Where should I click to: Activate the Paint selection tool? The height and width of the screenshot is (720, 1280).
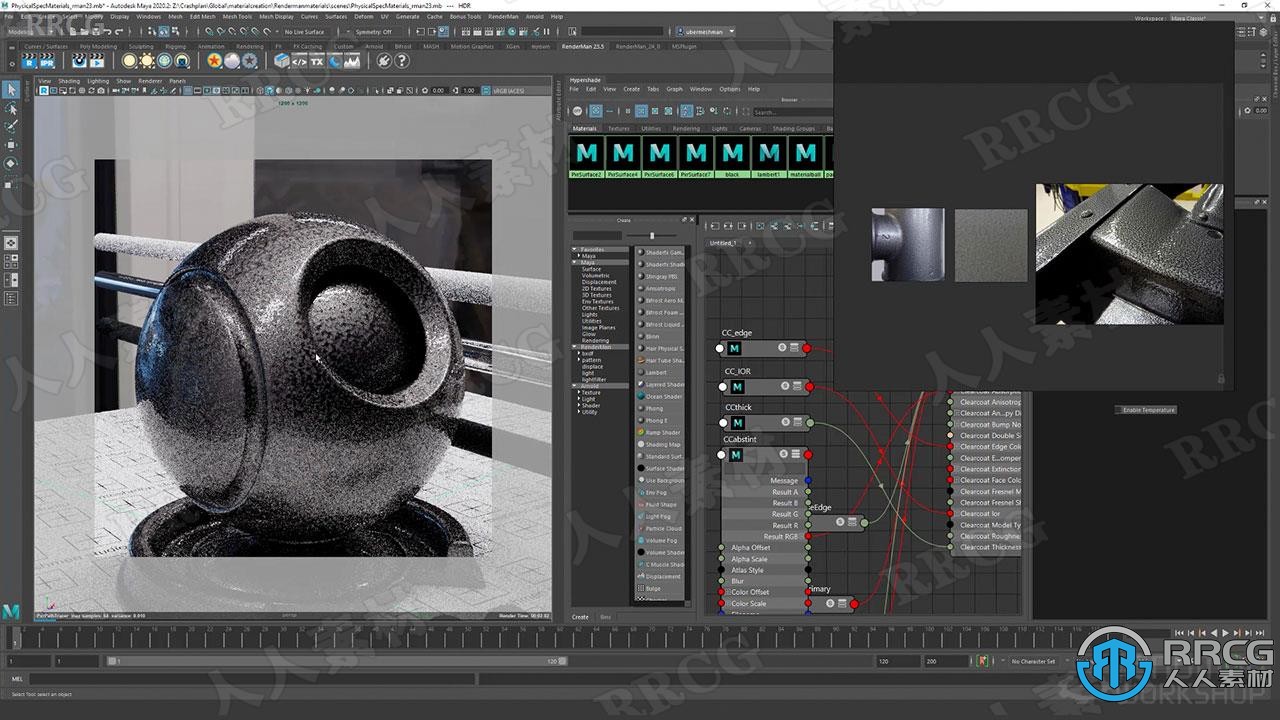point(11,126)
